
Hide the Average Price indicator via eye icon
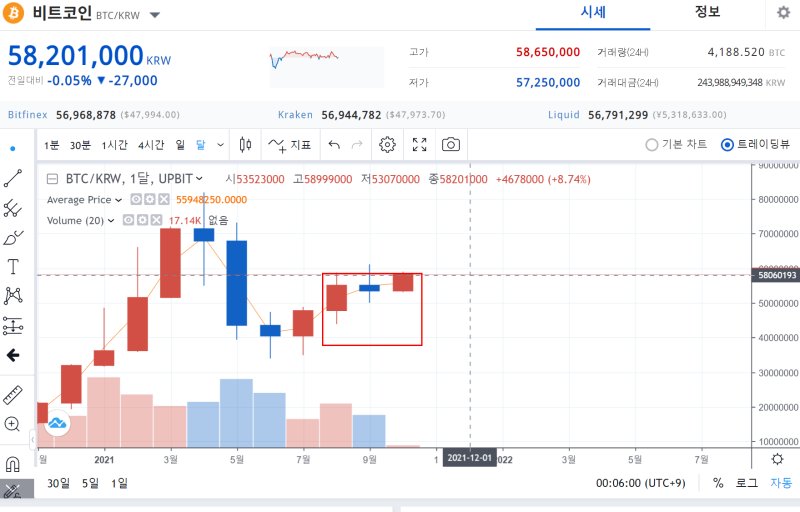(x=136, y=199)
